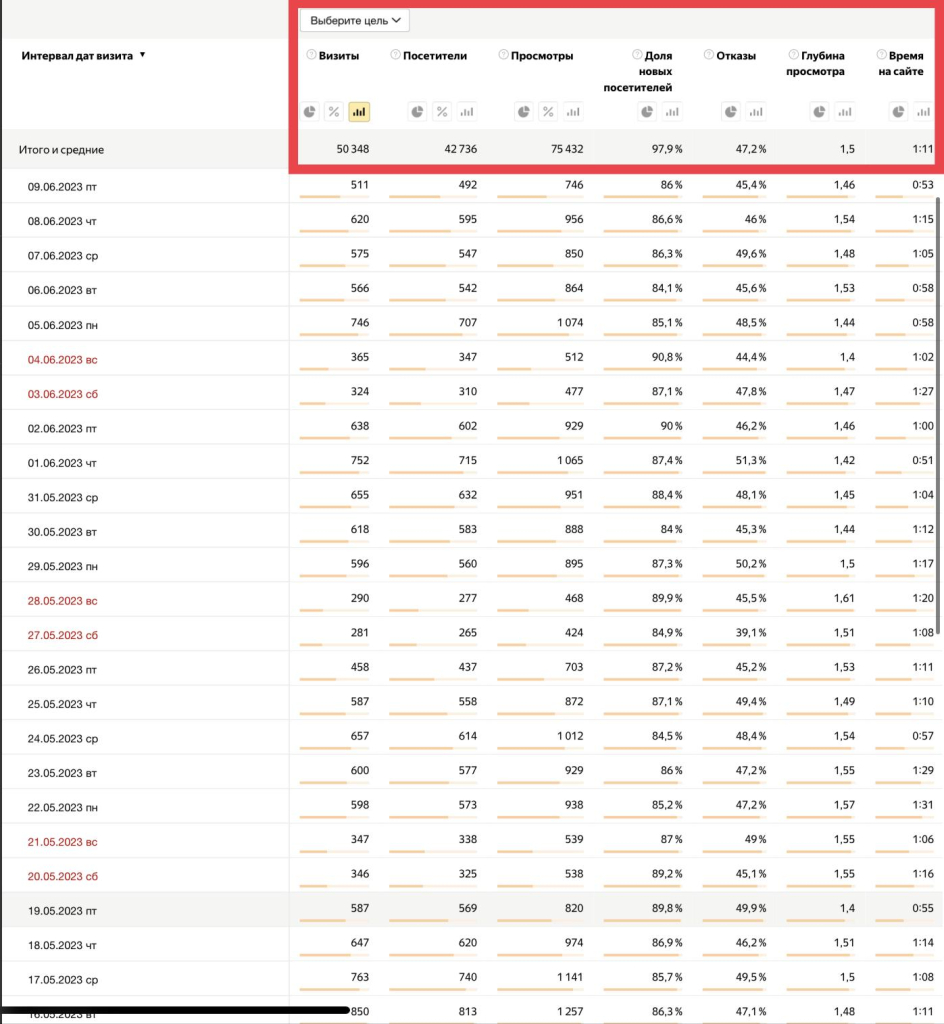Image resolution: width=944 pixels, height=1024 pixels.
Task: Click pie chart icon under Отказы
Action: 732,112
